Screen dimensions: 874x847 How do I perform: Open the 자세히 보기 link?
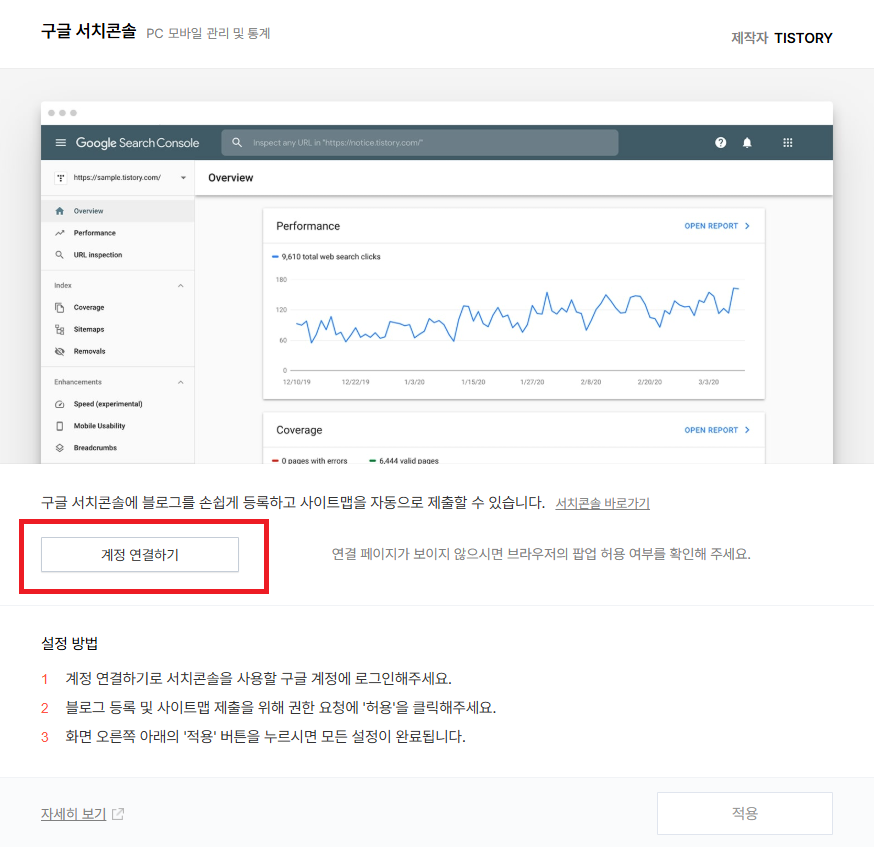coord(74,814)
